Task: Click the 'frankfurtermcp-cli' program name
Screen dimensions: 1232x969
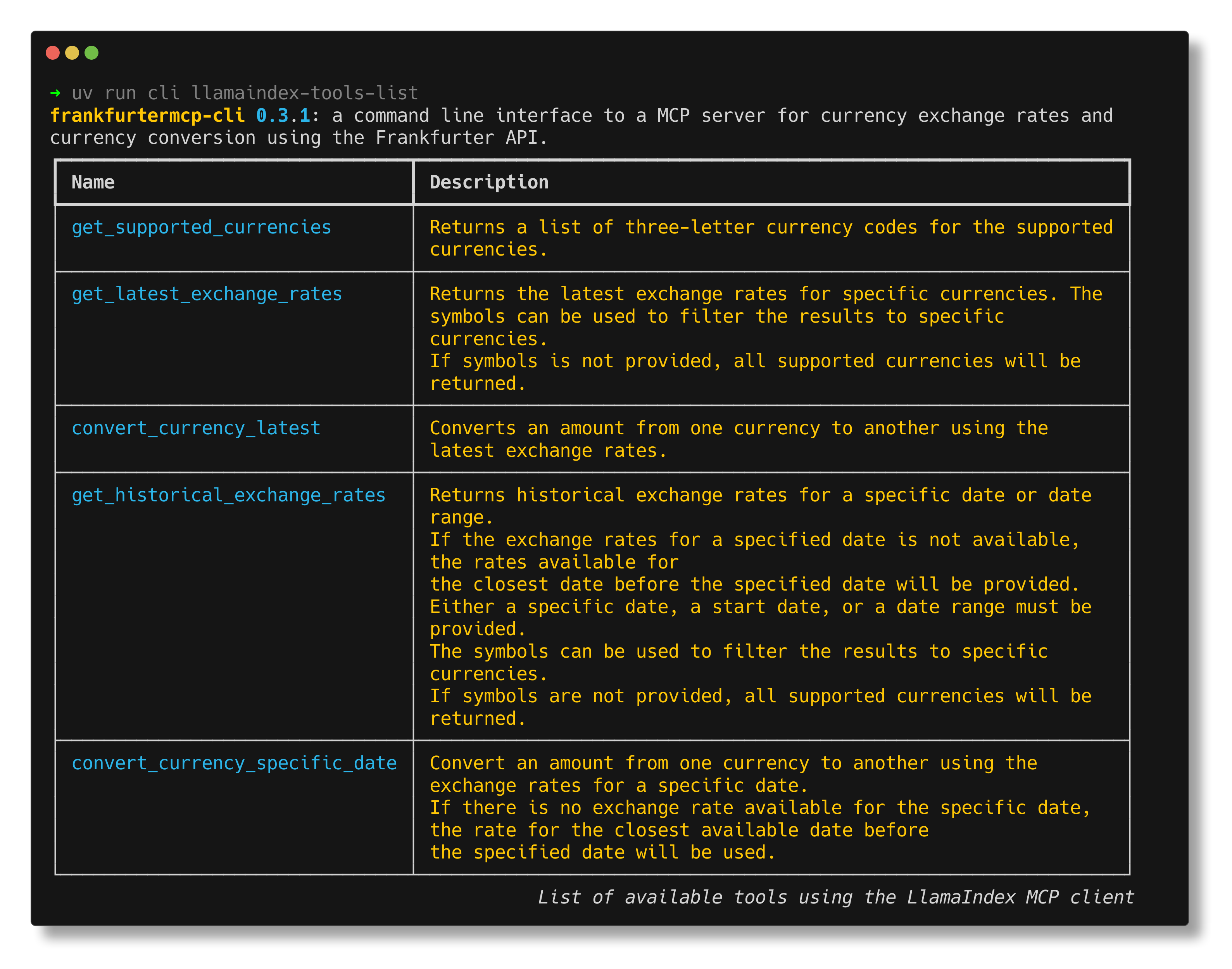Action: (x=147, y=115)
